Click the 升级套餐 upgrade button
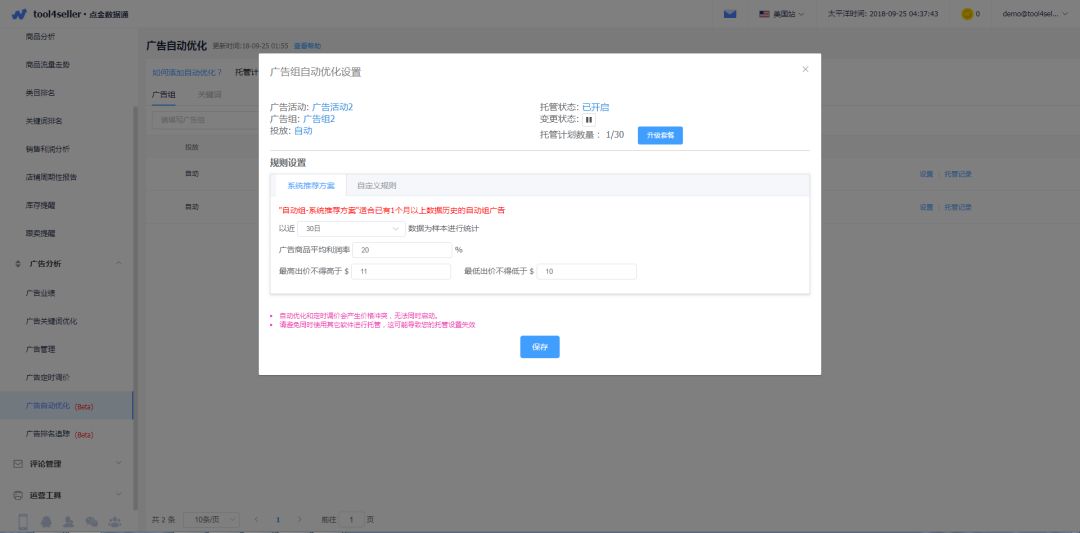Screen dimensions: 1080x533 660,135
